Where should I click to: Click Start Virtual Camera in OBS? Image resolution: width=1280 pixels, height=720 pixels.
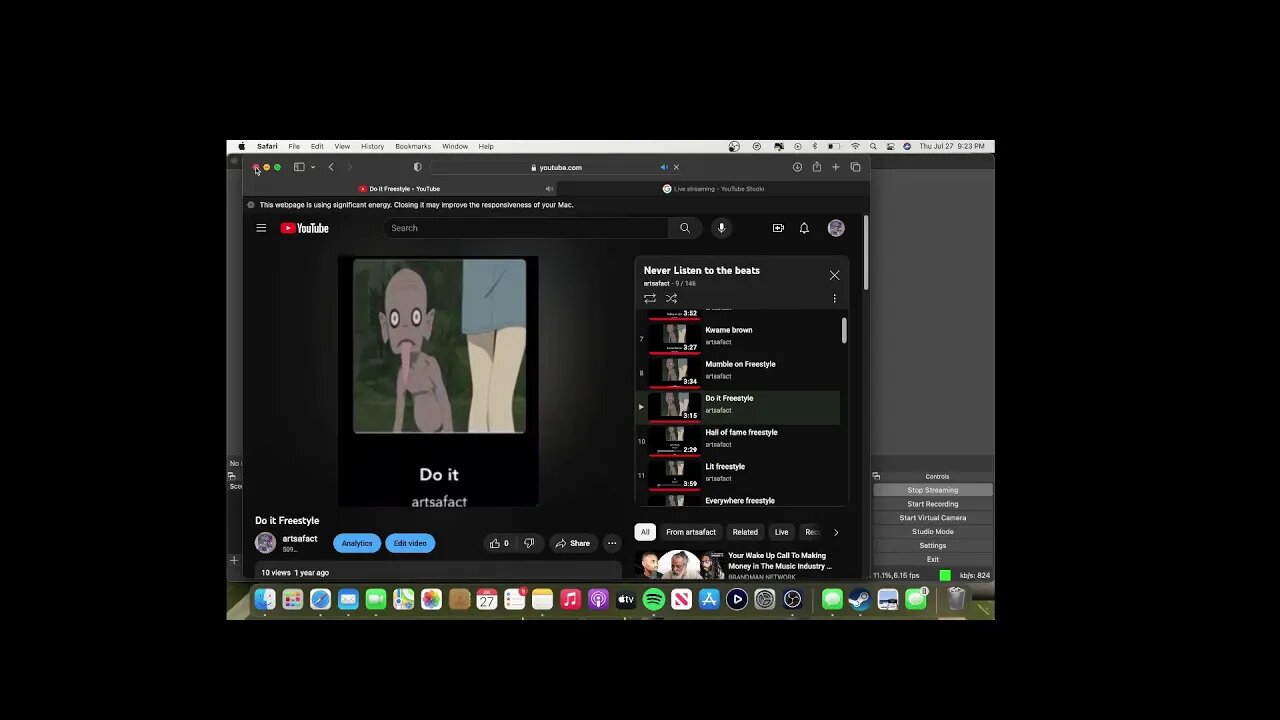933,518
